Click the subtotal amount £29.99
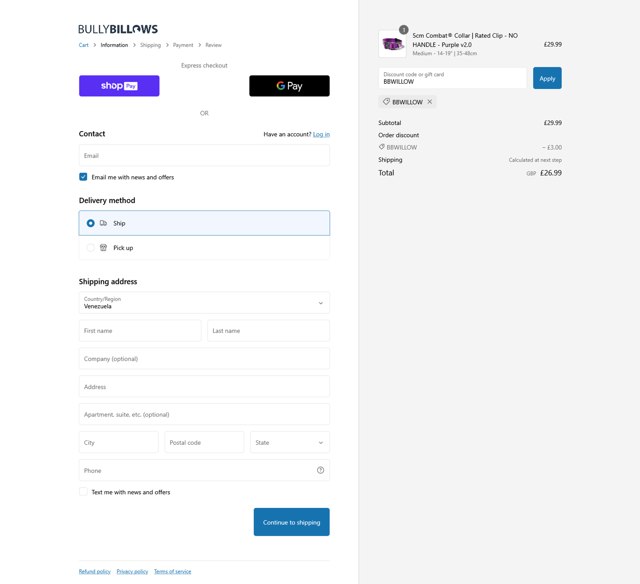 click(x=553, y=123)
